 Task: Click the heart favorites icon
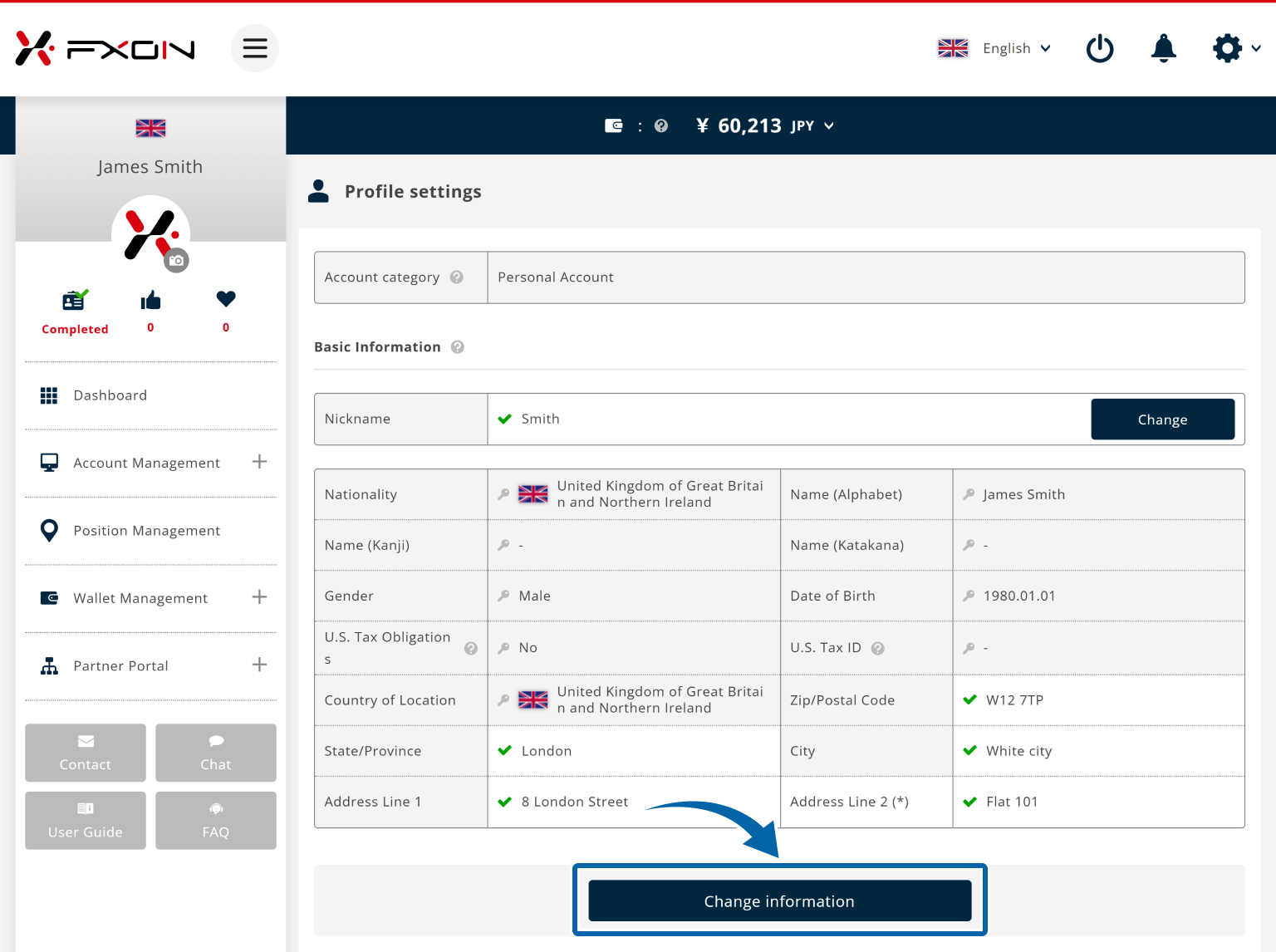tap(226, 298)
